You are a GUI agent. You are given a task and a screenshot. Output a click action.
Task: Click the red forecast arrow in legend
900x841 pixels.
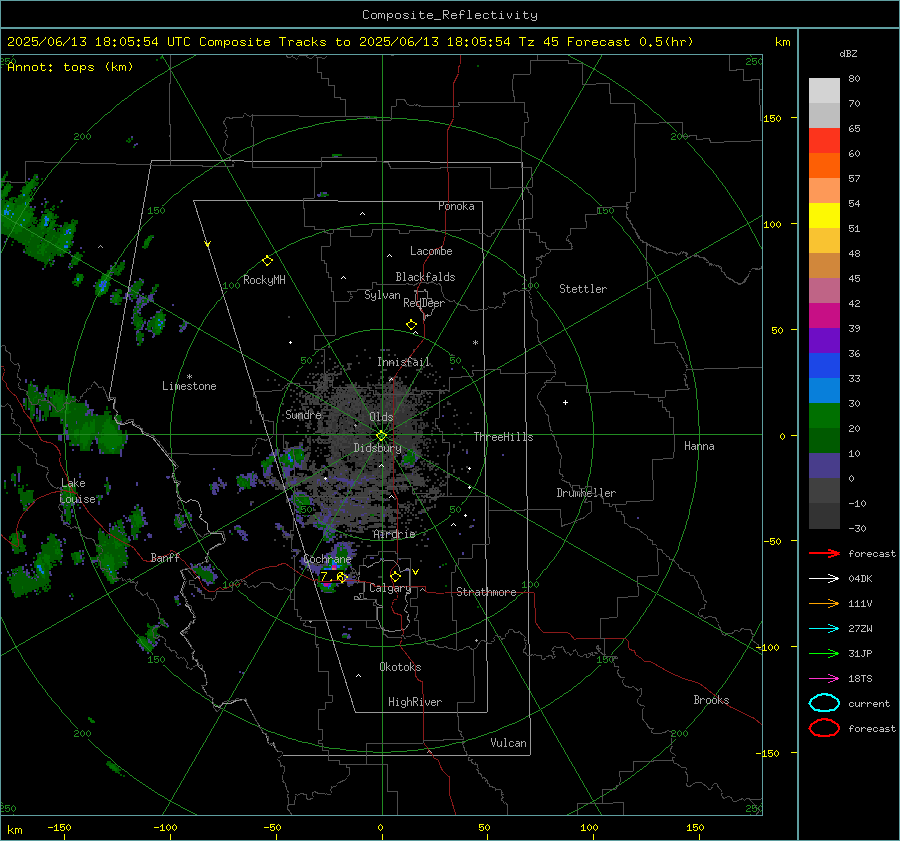(824, 553)
